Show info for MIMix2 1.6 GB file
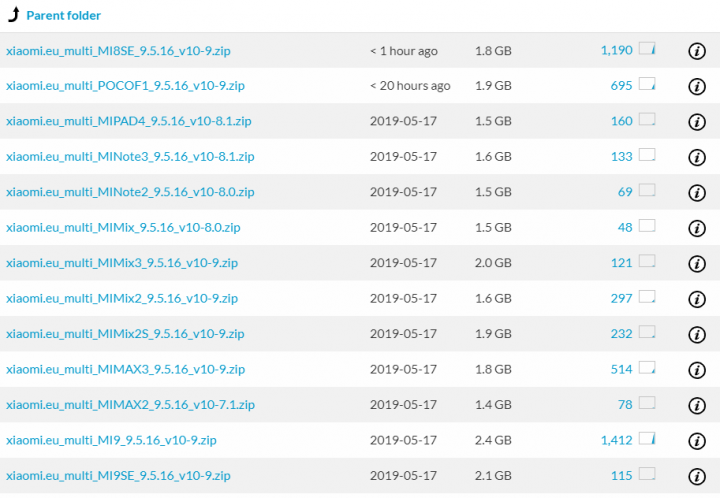Viewport: 720px width, 498px height. pyautogui.click(x=697, y=299)
